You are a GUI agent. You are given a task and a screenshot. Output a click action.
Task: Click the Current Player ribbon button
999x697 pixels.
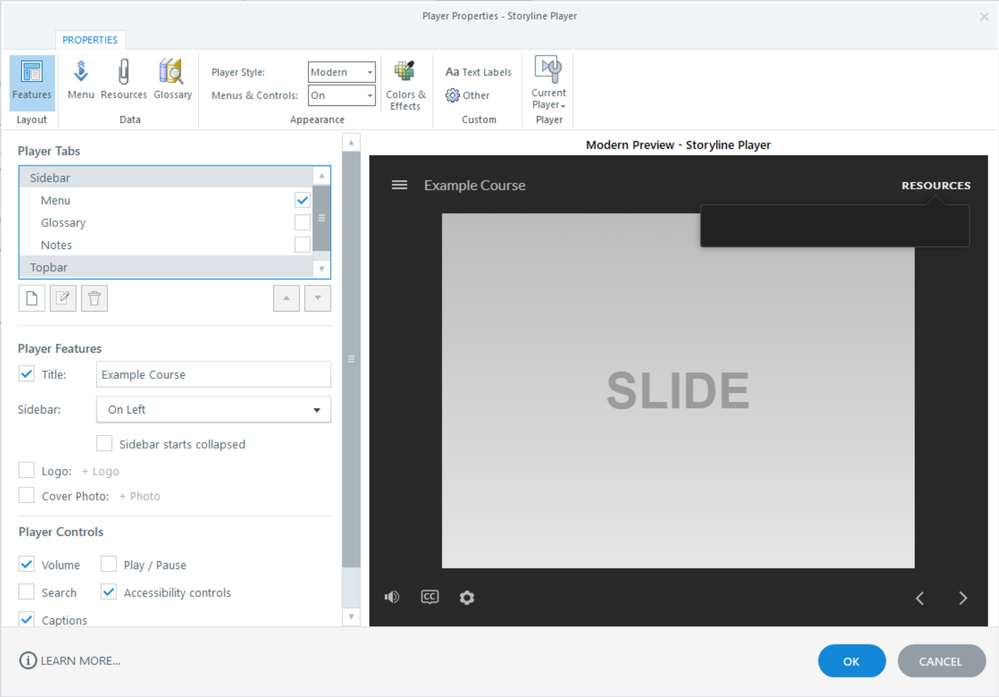549,84
